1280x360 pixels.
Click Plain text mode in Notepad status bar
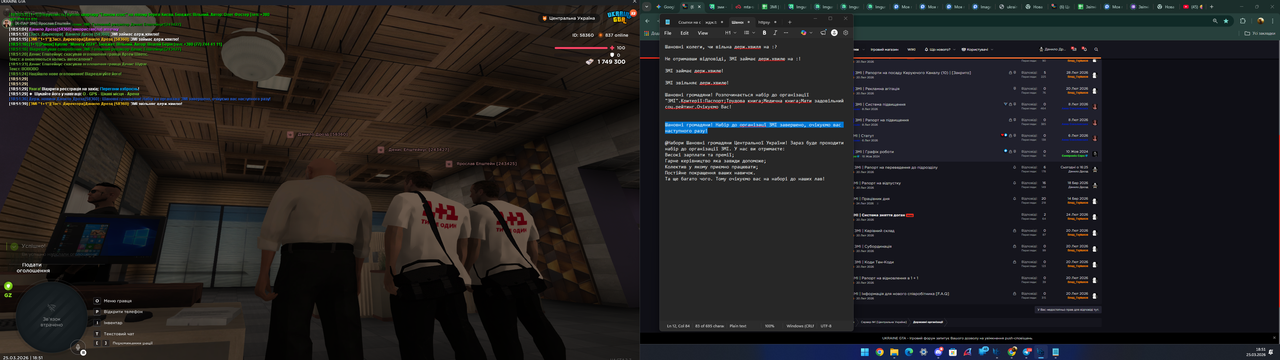pyautogui.click(x=738, y=326)
